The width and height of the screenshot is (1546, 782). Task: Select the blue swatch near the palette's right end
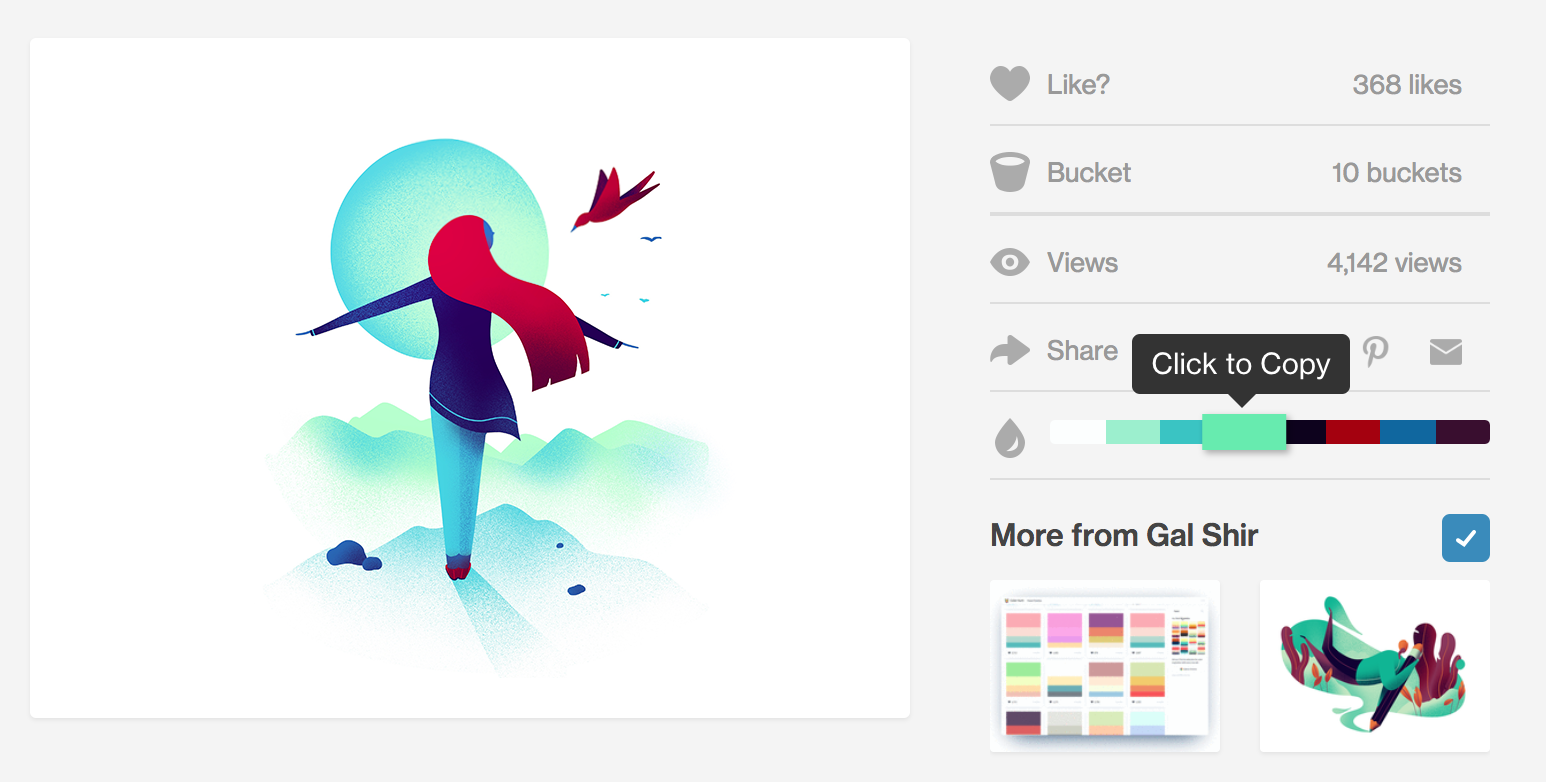1408,431
